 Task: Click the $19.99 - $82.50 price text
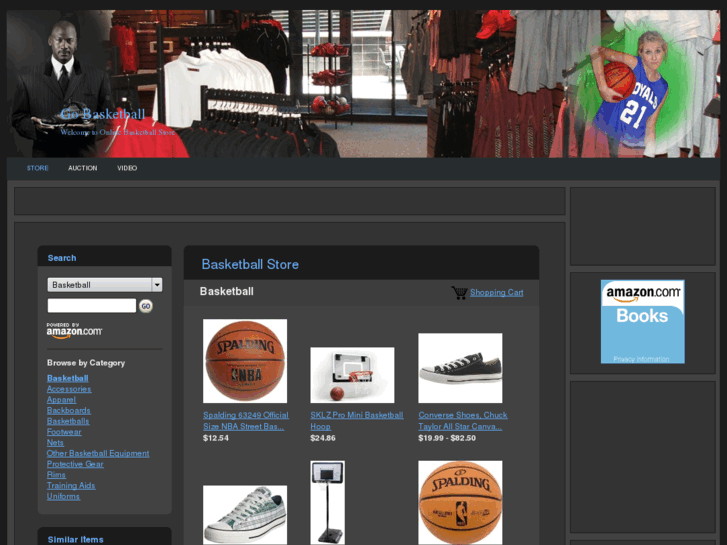click(x=447, y=438)
